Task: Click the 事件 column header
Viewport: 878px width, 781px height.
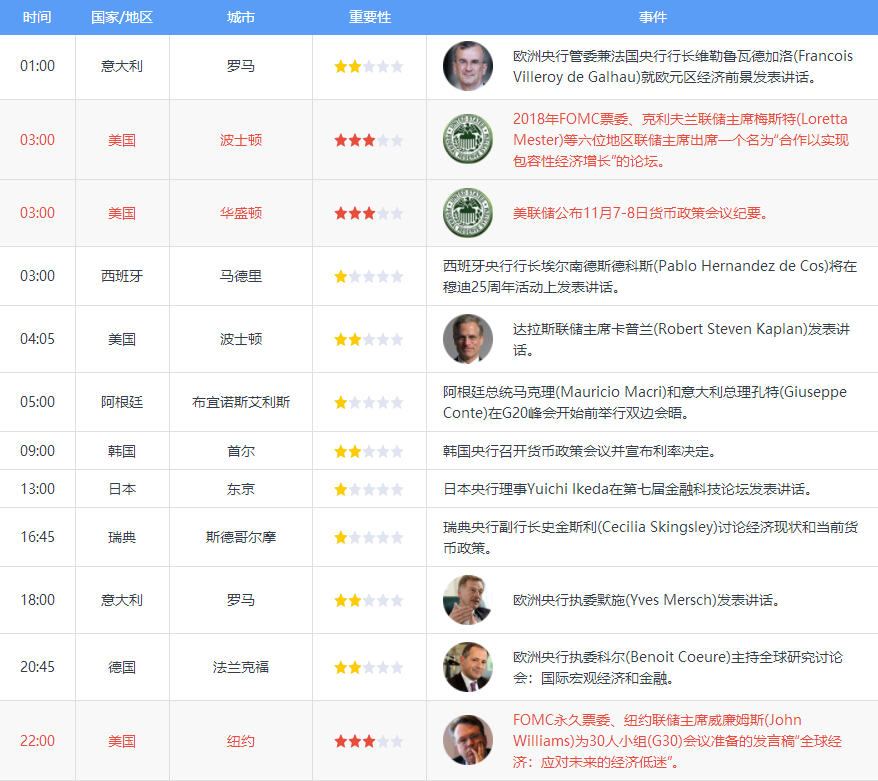Action: point(652,17)
